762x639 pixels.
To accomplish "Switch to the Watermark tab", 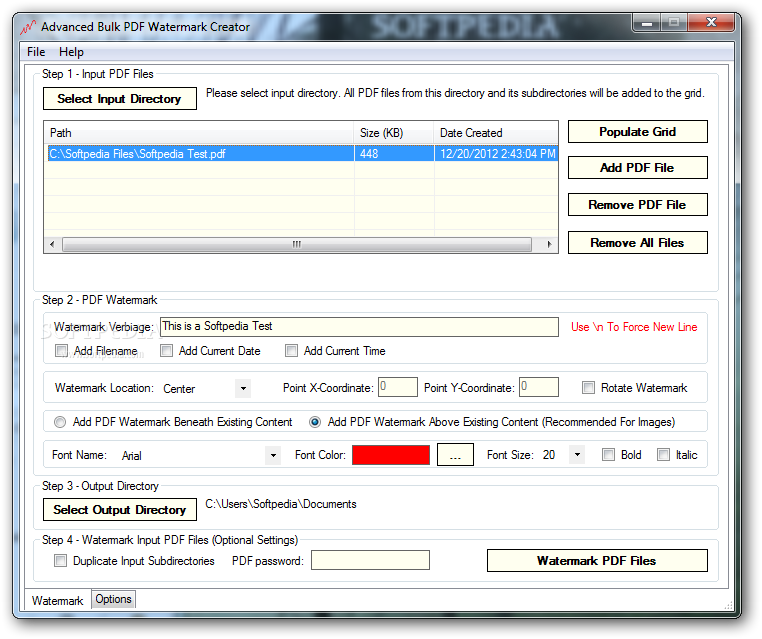I will coord(57,601).
